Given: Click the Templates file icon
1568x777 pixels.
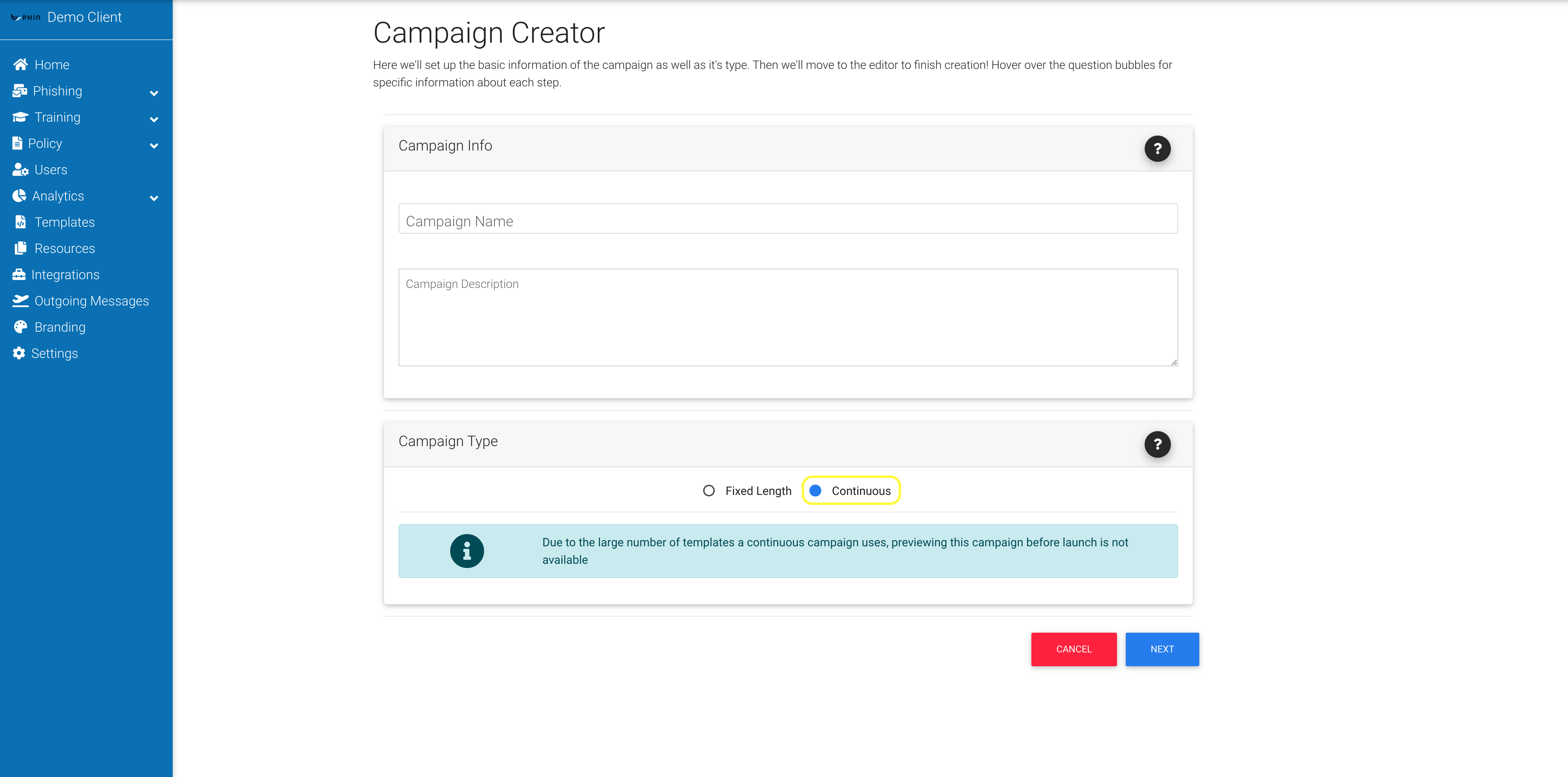Looking at the screenshot, I should 20,222.
